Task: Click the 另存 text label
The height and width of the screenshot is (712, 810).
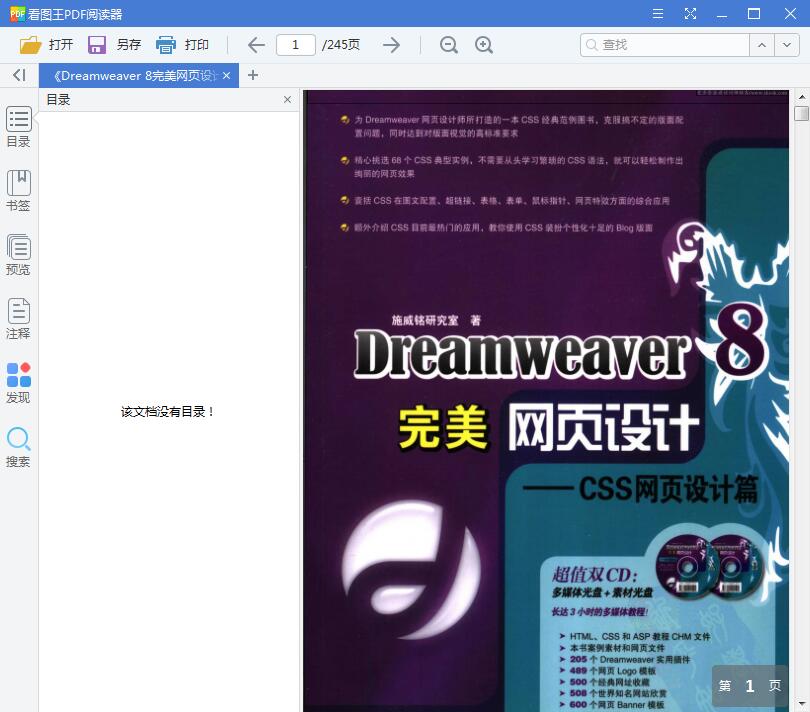Action: [129, 45]
